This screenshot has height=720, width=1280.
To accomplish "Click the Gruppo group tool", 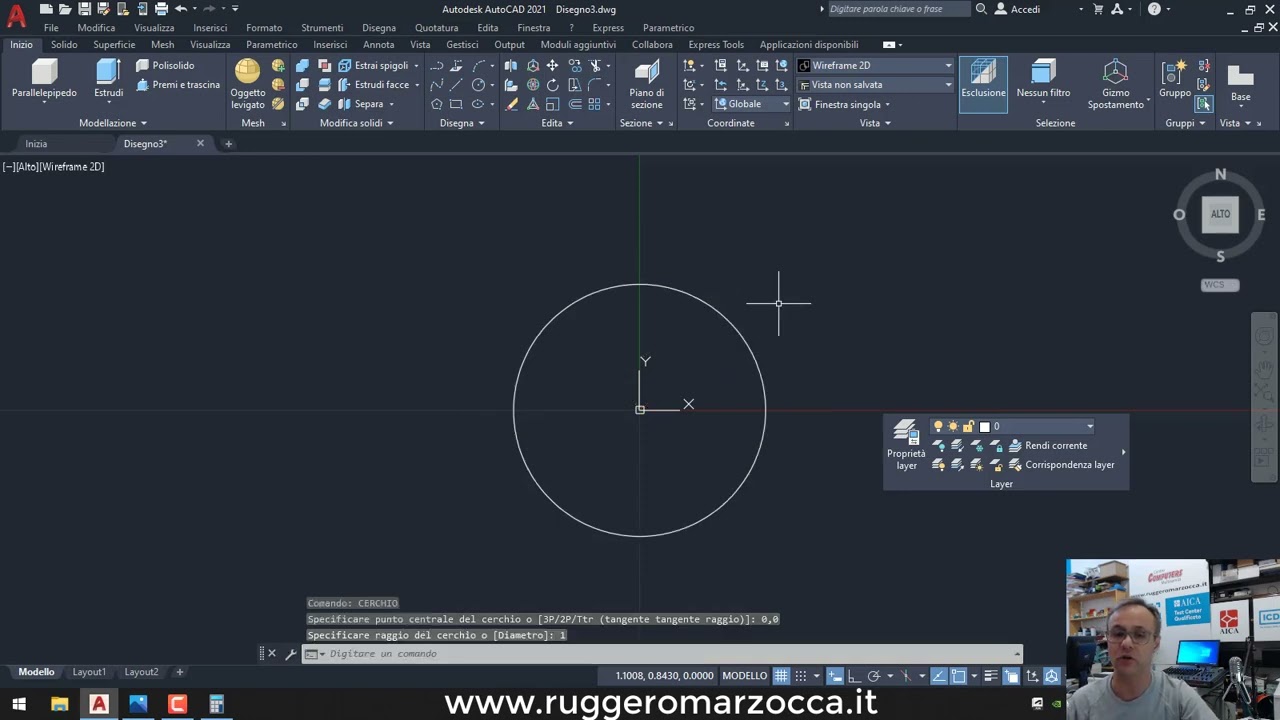I will (1174, 79).
